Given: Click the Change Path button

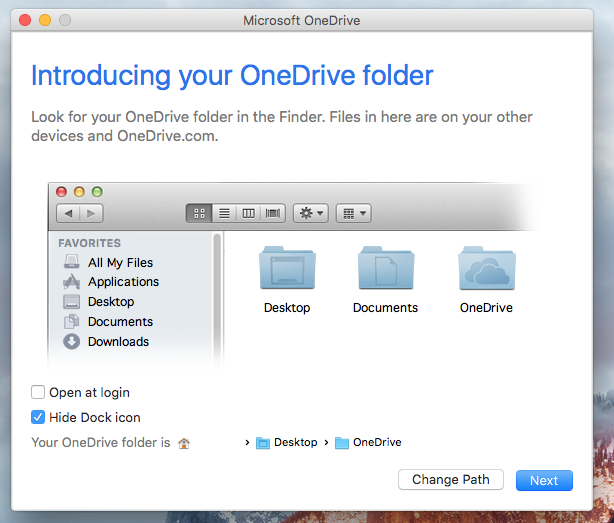Looking at the screenshot, I should click(451, 480).
